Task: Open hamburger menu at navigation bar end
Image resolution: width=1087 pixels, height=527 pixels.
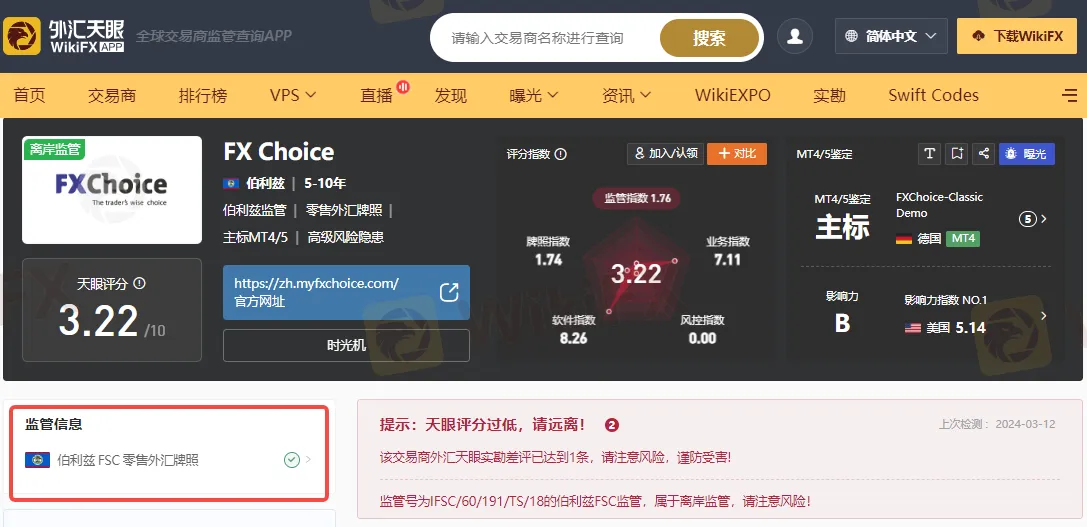Action: tap(1070, 96)
